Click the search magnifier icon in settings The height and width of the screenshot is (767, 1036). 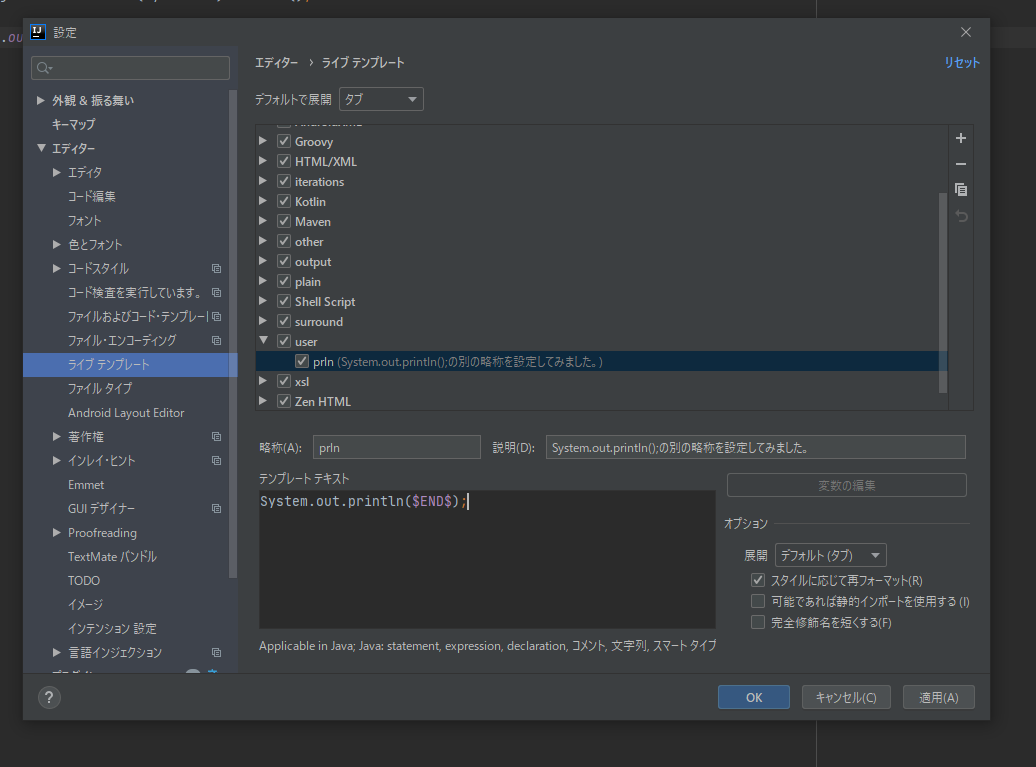click(x=44, y=68)
